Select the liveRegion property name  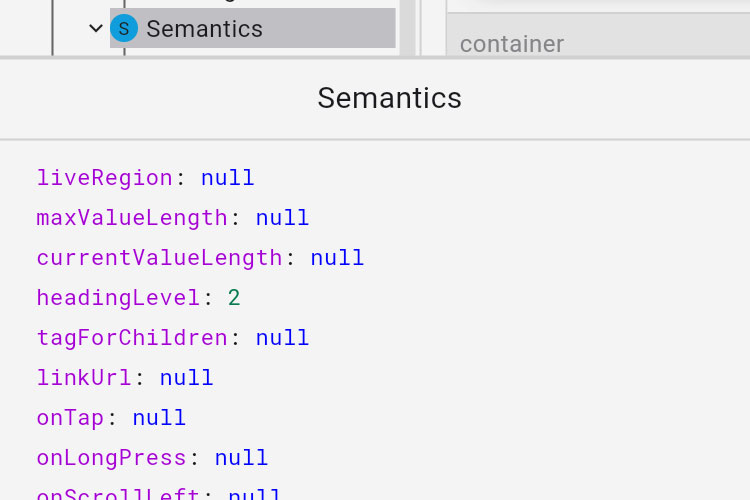(x=104, y=178)
